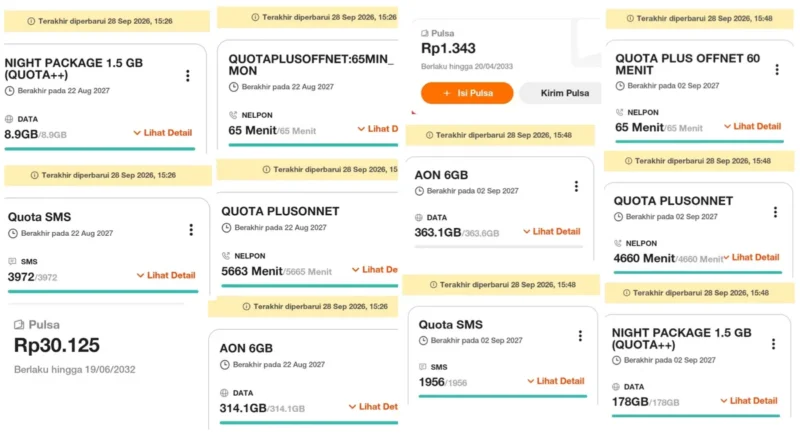Screen dimensions: 800x445
Task: Open kebab menu on AON 6GB 363.1GB card
Action: coord(577,186)
